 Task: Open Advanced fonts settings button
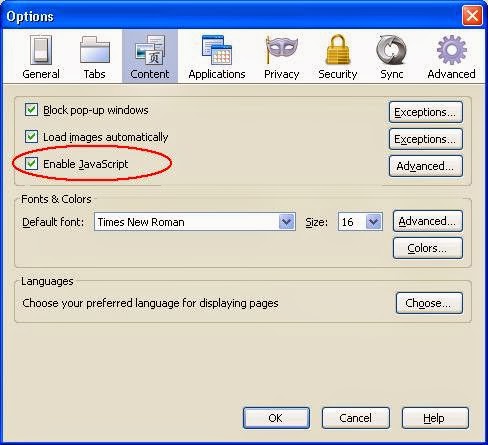tap(428, 221)
